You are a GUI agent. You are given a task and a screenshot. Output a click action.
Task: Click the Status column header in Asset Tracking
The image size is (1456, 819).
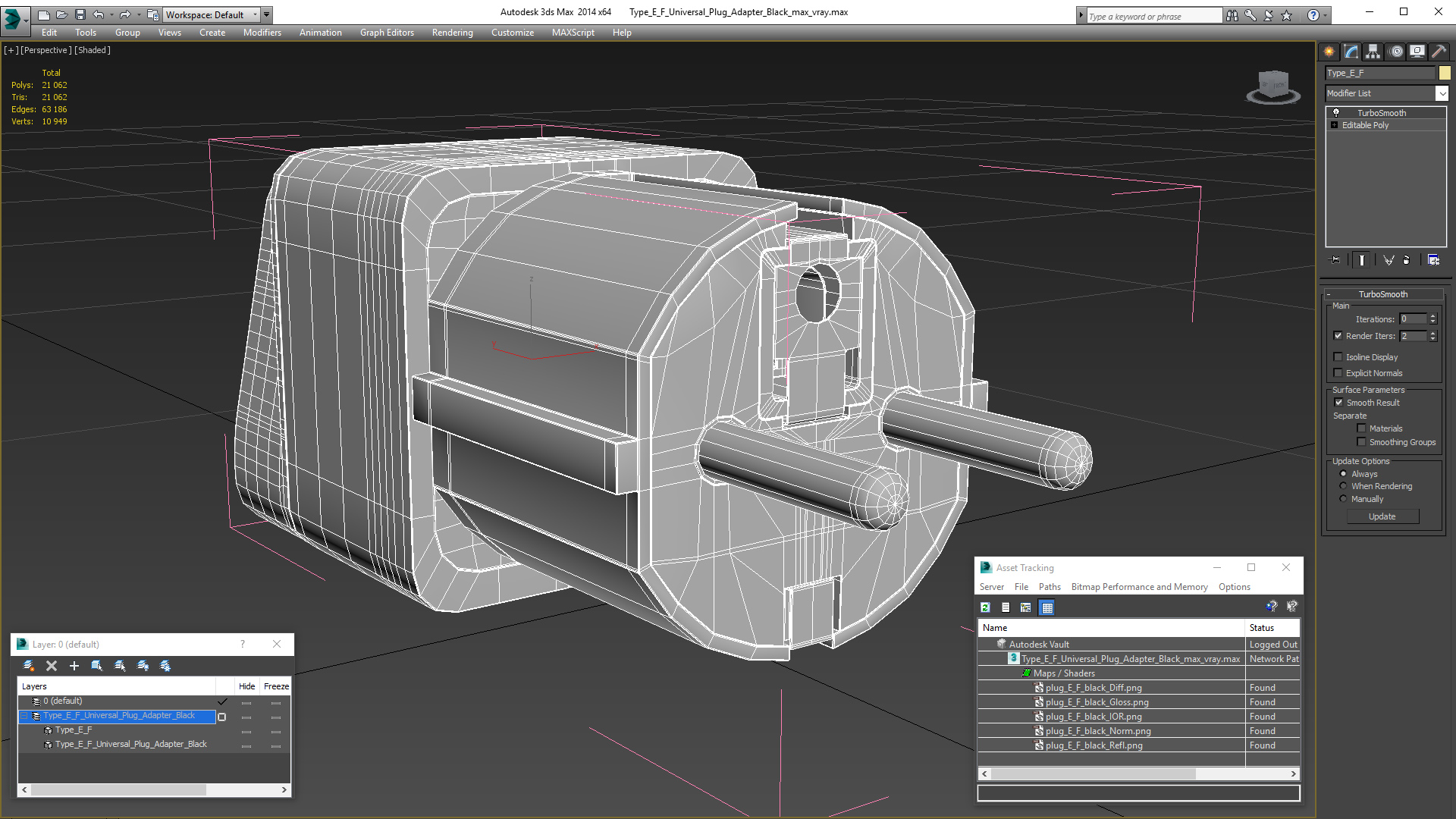(x=1272, y=628)
